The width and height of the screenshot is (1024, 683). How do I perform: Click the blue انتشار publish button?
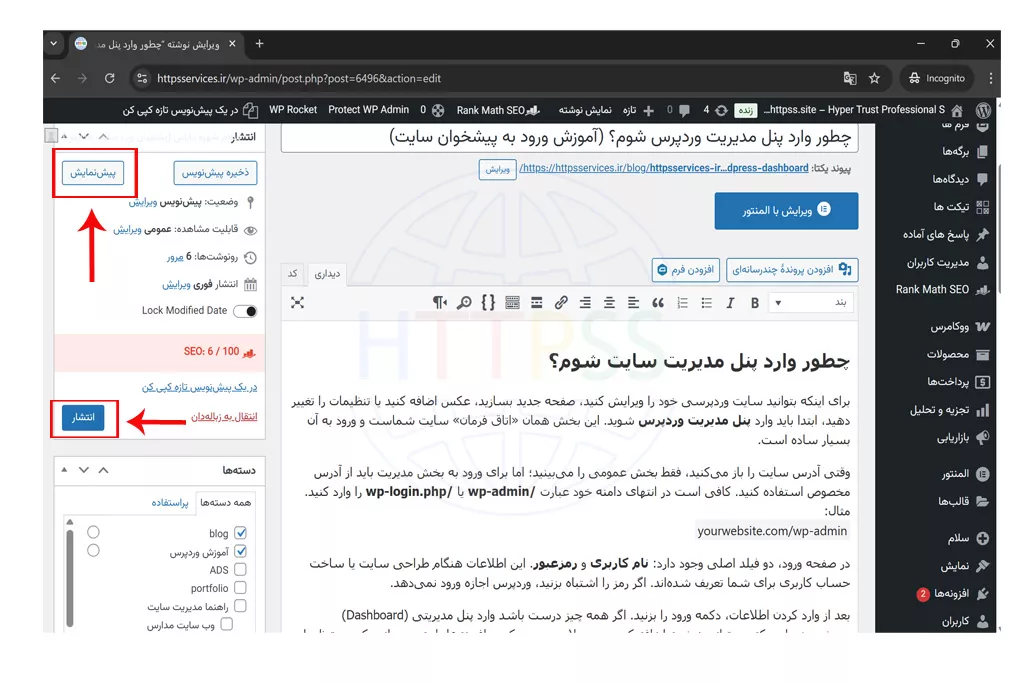83,418
